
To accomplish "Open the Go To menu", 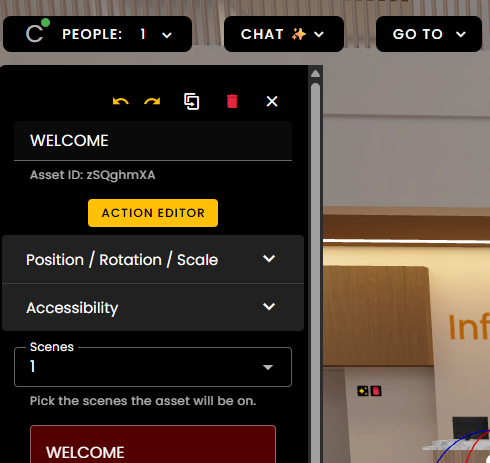I will click(x=429, y=34).
